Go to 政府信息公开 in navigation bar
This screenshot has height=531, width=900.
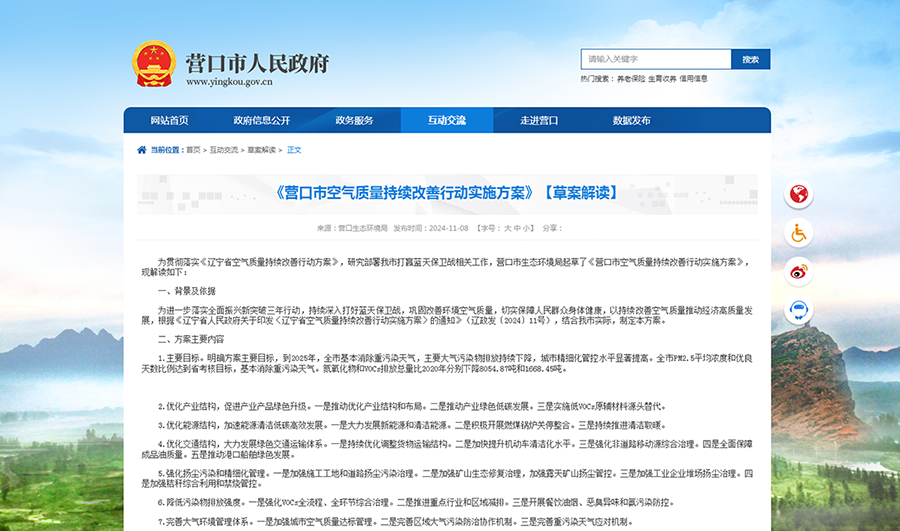pos(261,121)
